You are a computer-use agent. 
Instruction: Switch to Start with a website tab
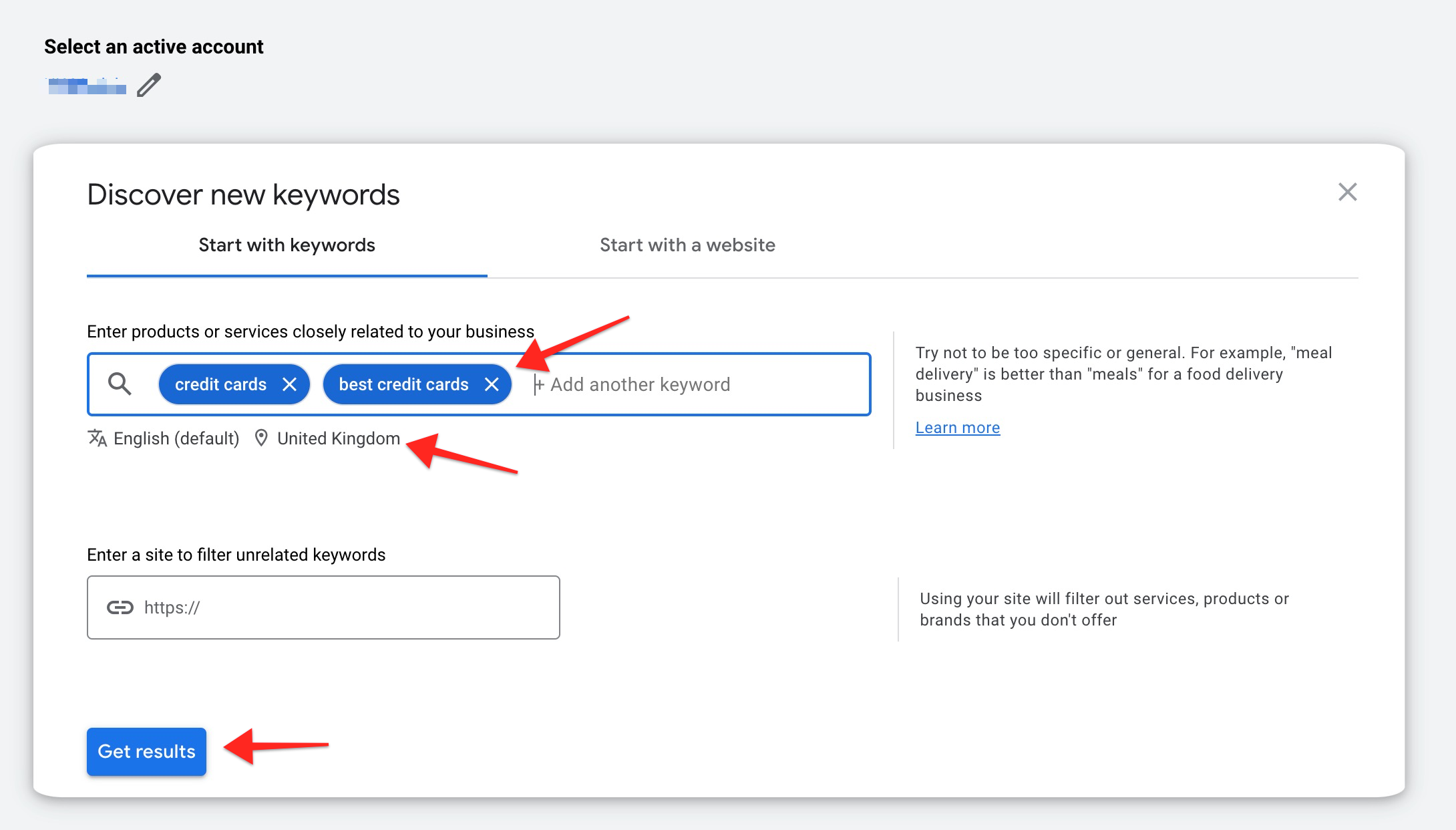point(687,245)
